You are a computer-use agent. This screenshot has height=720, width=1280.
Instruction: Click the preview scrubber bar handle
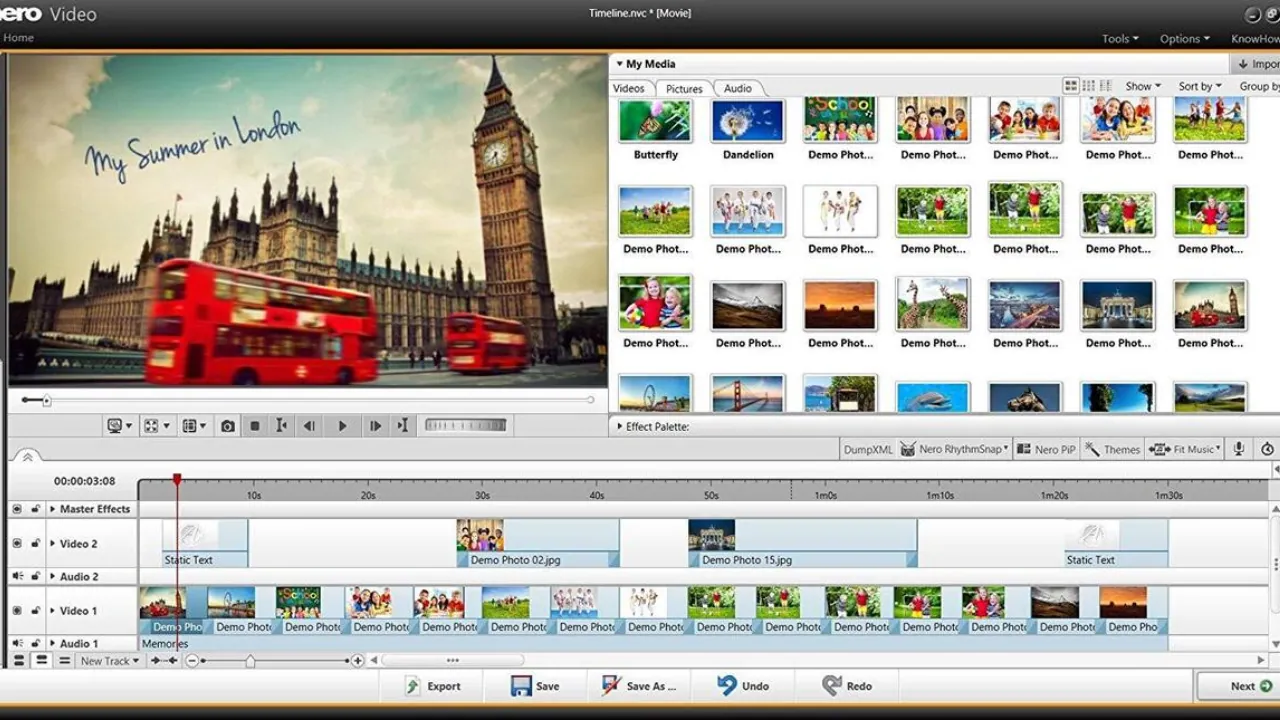[x=46, y=400]
